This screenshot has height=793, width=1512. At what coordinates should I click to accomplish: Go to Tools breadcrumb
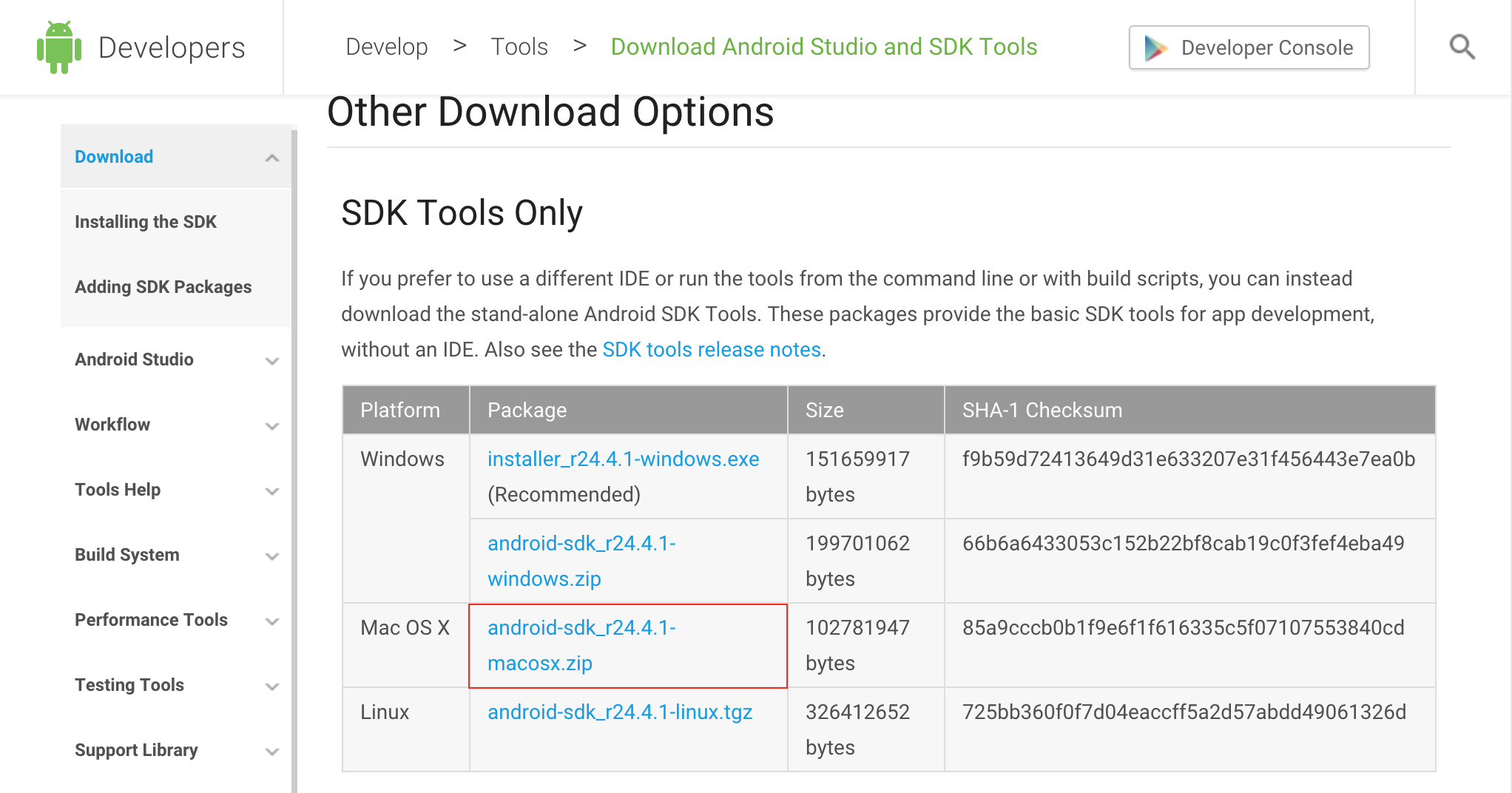pos(519,47)
